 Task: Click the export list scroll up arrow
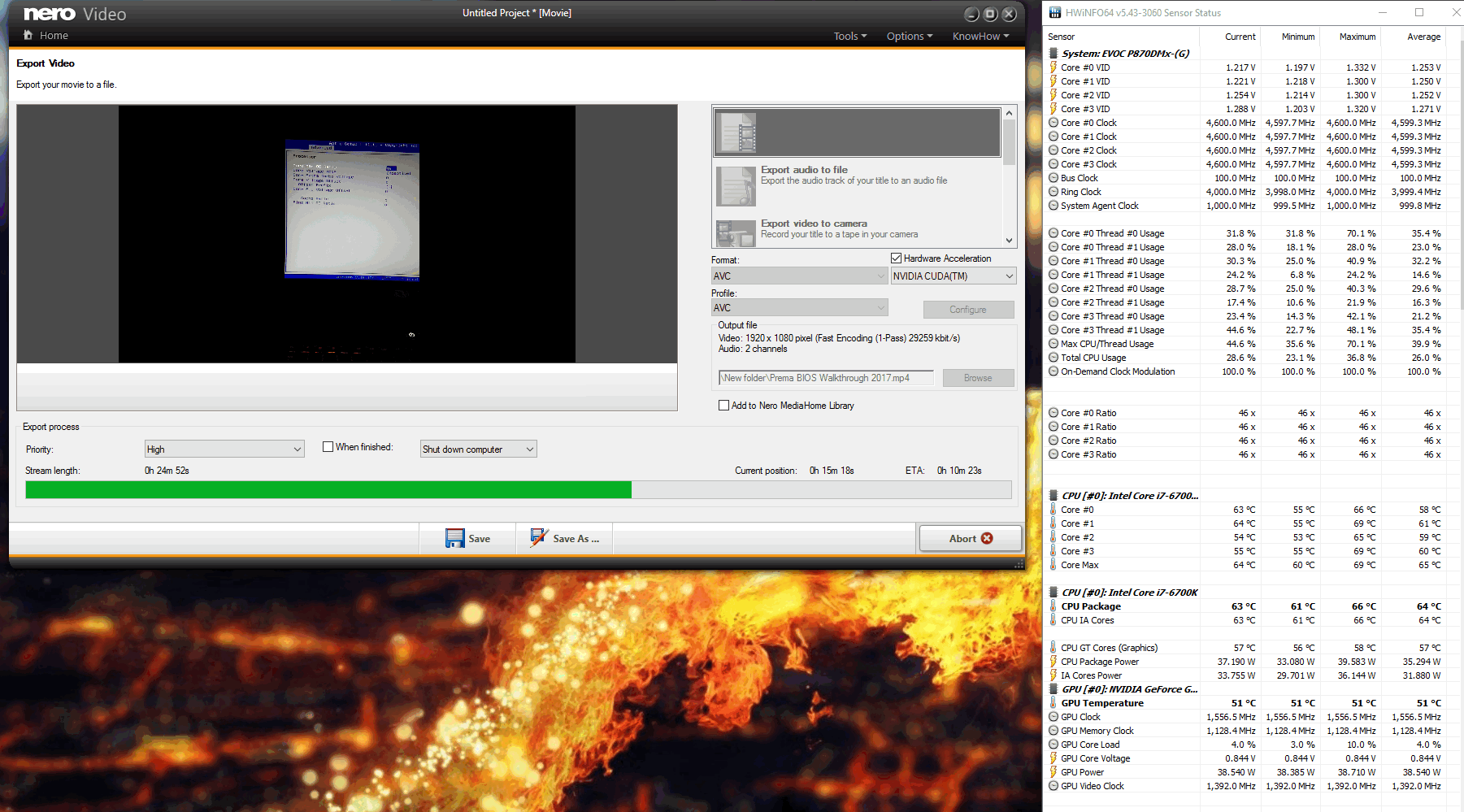click(x=1010, y=113)
